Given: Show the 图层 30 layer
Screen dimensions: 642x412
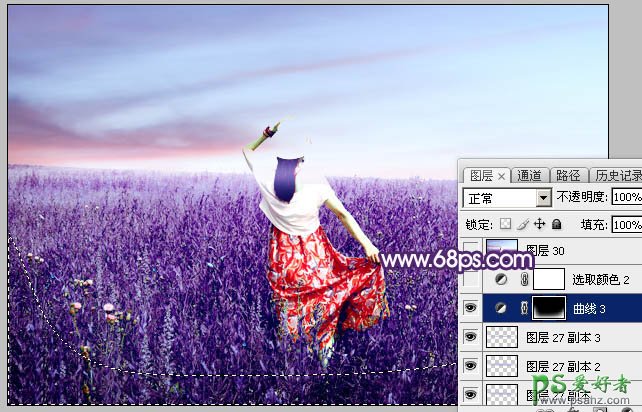Looking at the screenshot, I should point(470,251).
